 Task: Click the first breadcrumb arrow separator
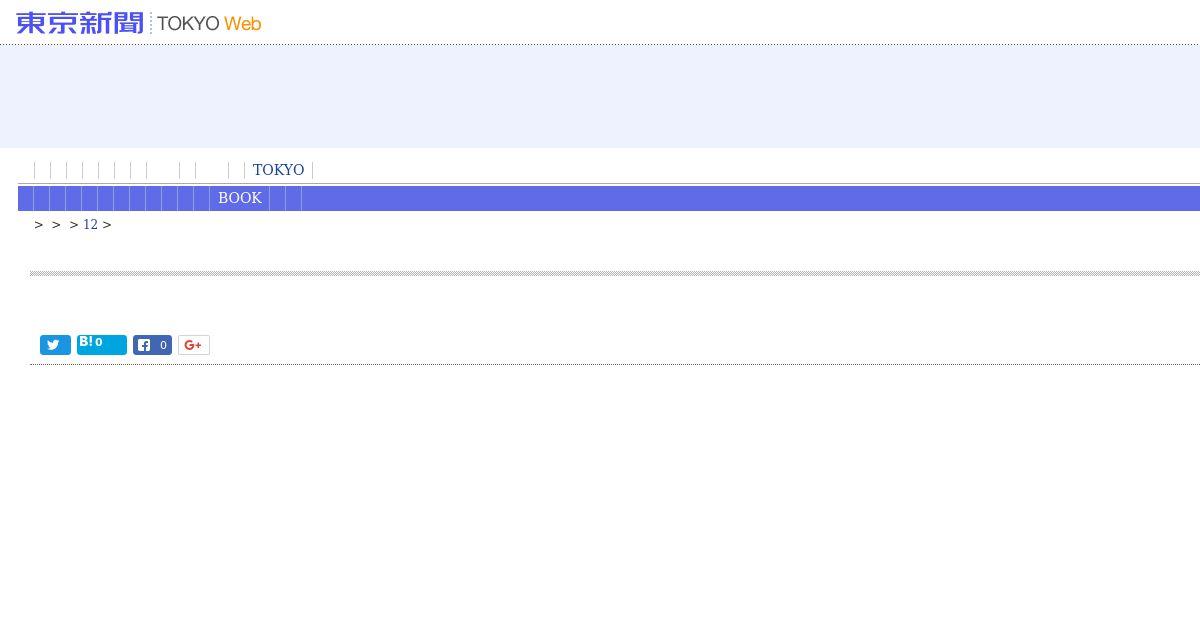click(39, 225)
